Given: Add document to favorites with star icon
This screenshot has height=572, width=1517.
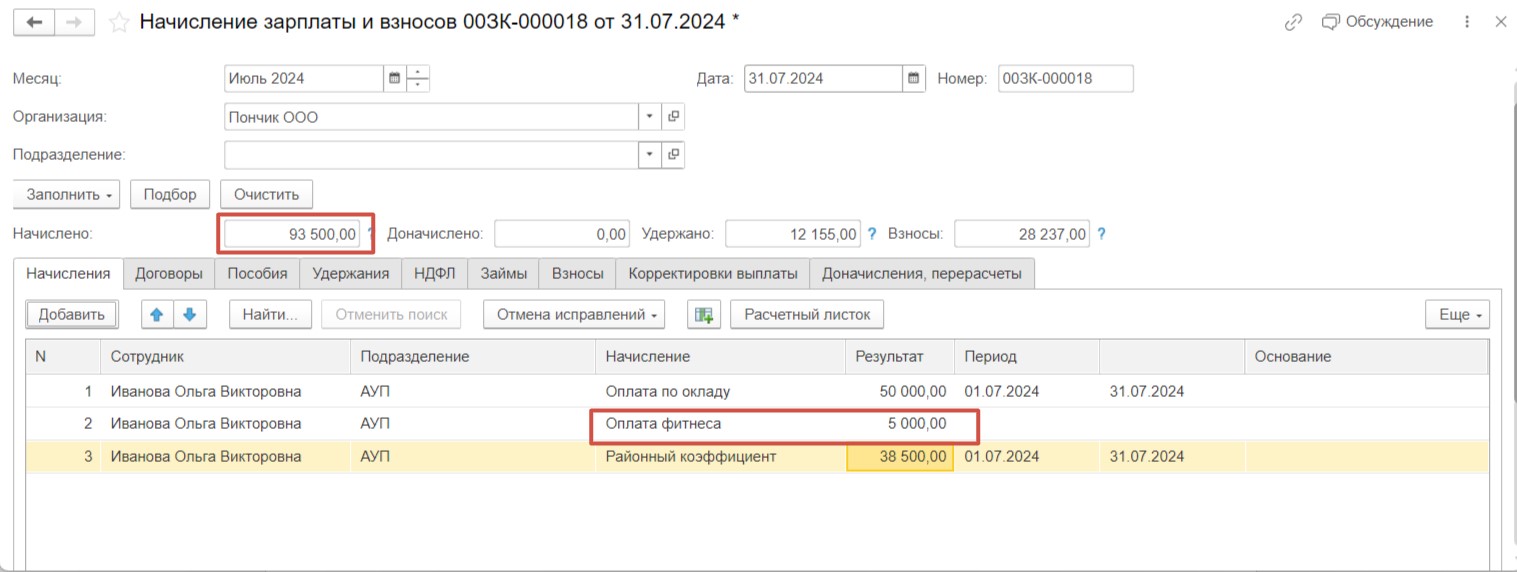Looking at the screenshot, I should click(119, 22).
